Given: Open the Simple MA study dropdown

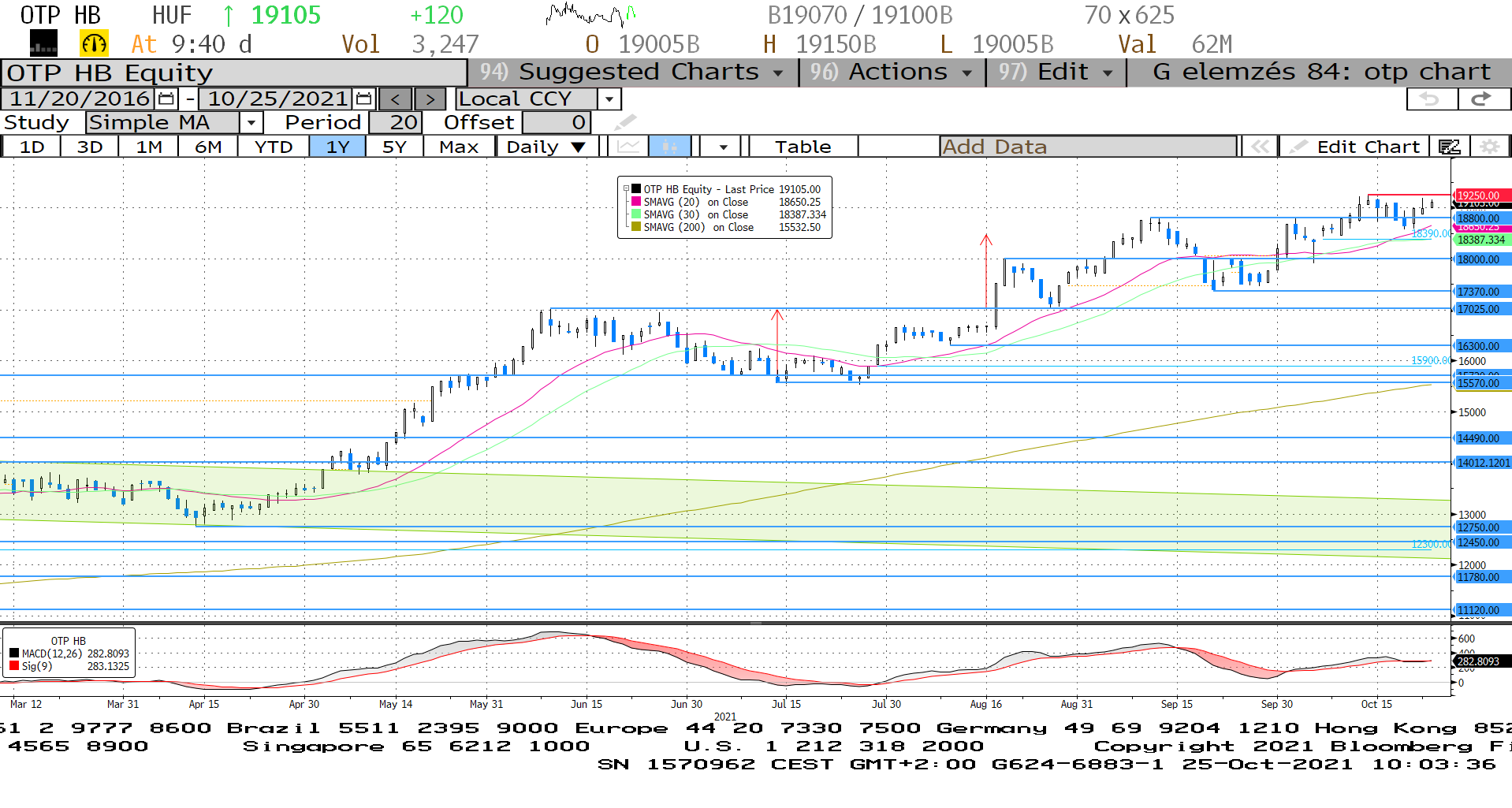Looking at the screenshot, I should 251,123.
